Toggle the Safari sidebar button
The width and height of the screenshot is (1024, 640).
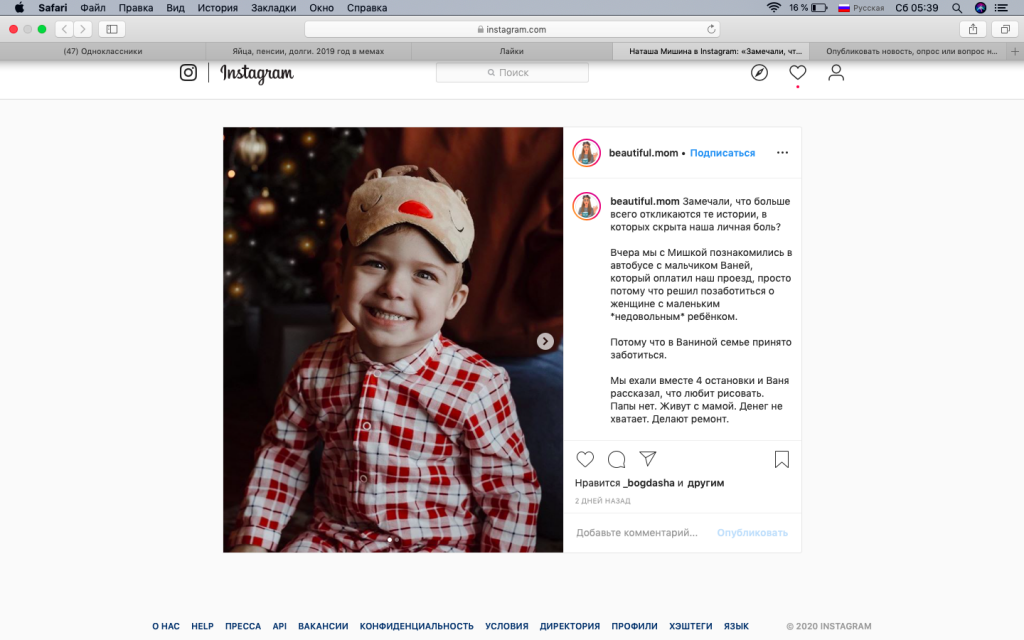[x=111, y=29]
